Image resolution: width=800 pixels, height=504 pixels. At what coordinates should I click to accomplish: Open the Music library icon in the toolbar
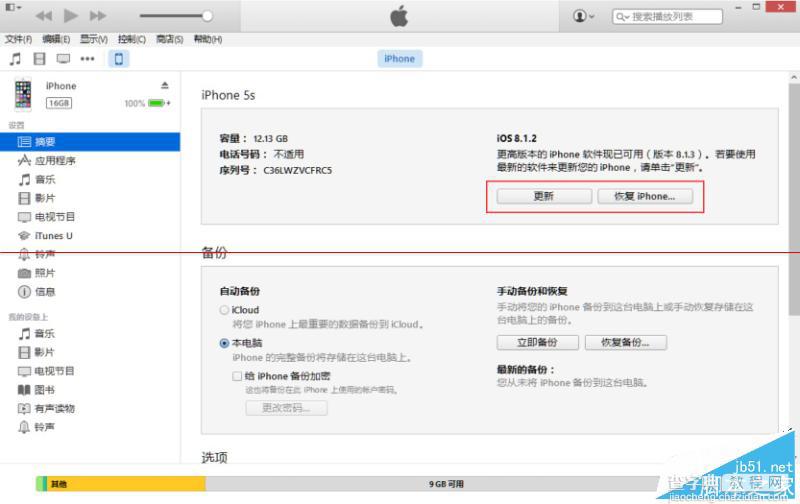pos(15,59)
